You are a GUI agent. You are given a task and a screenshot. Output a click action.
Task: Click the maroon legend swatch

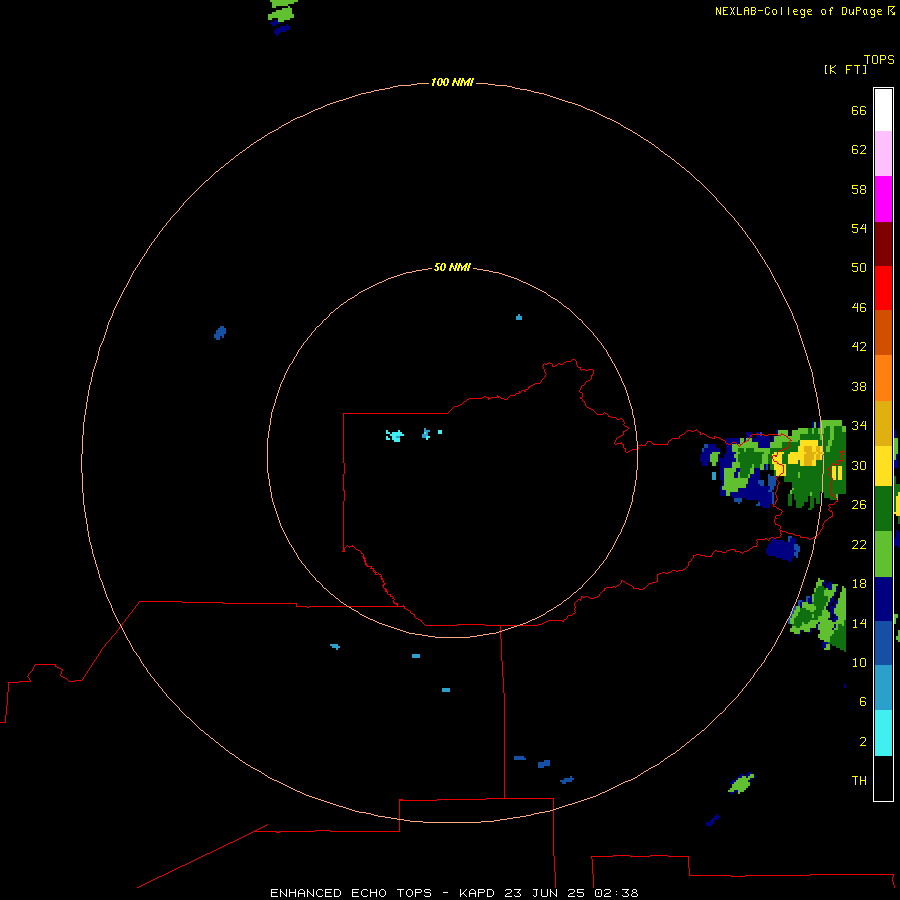[883, 243]
